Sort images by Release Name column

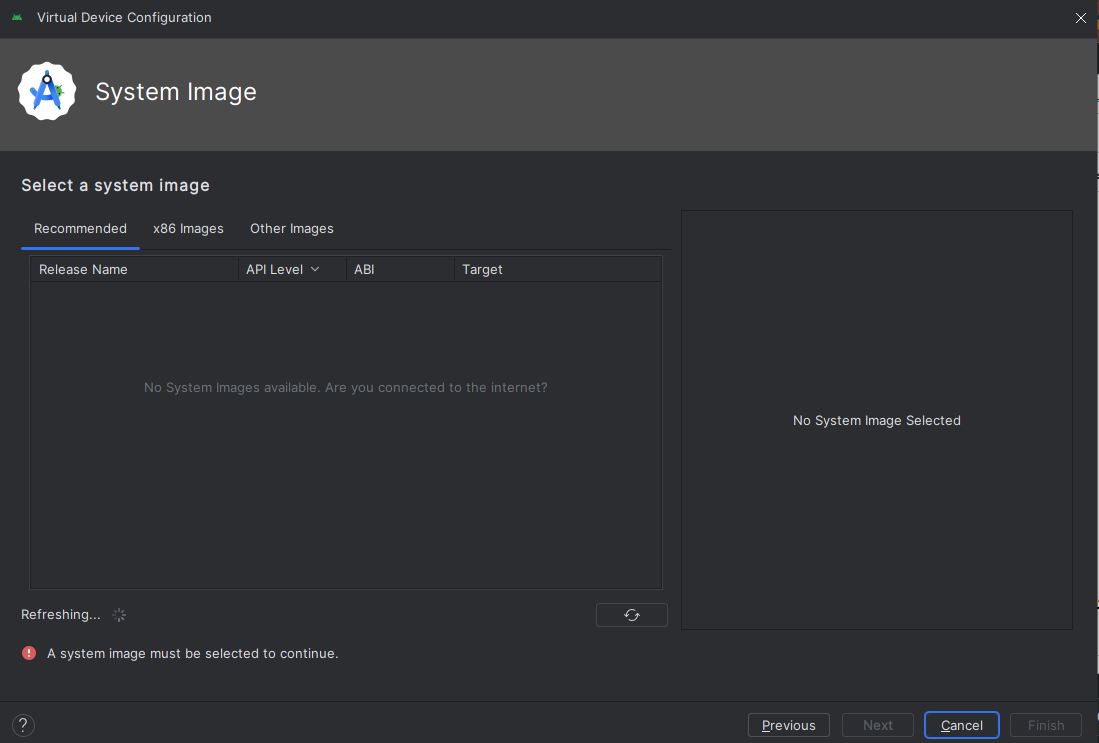coord(83,269)
